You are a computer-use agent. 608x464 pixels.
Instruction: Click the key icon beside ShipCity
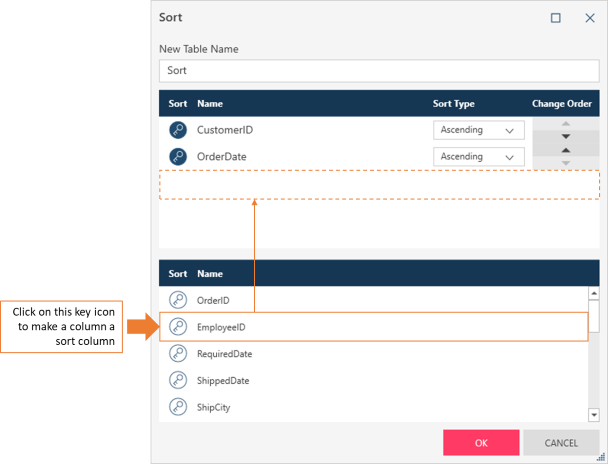click(178, 407)
